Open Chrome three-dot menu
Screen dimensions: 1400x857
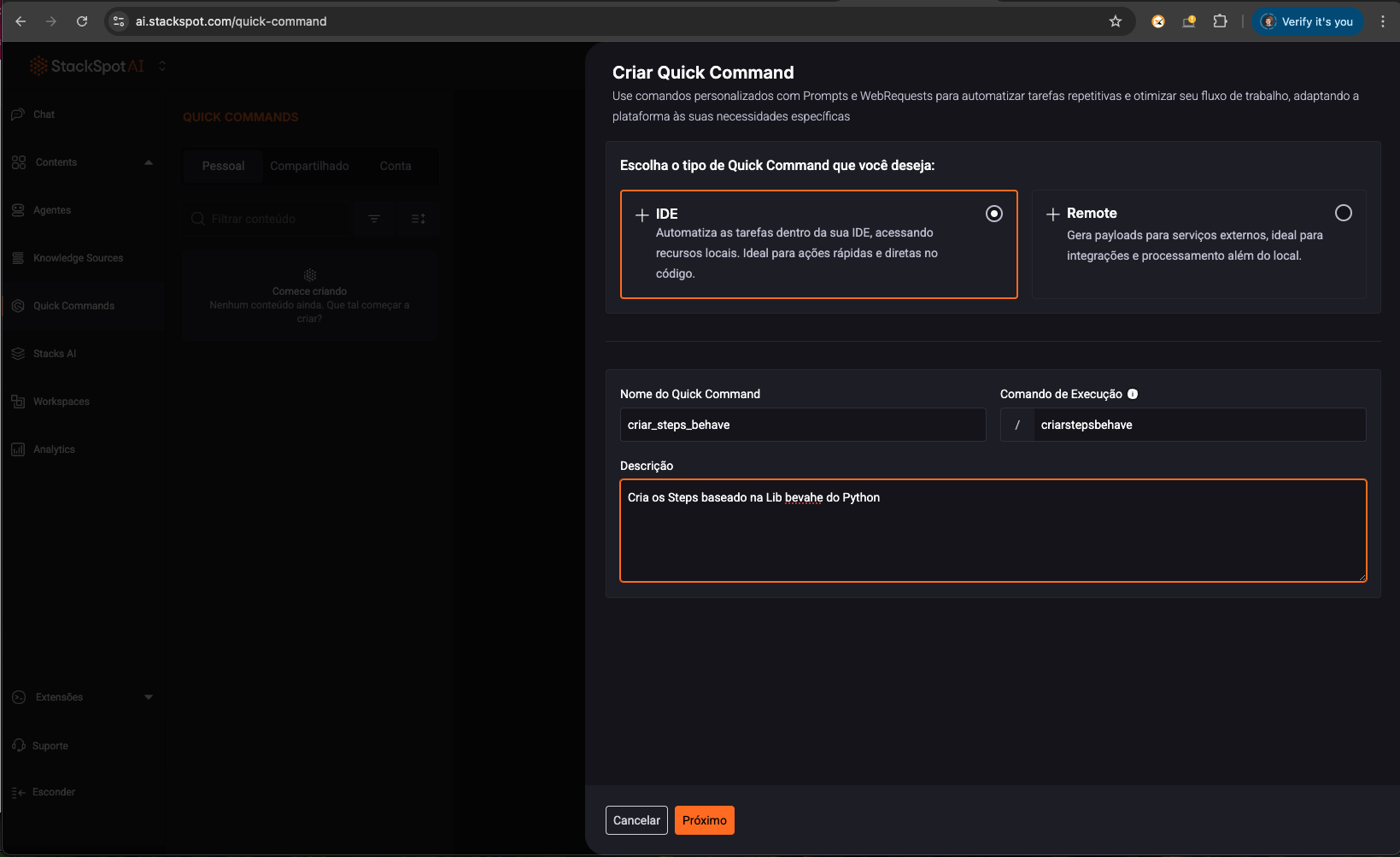click(x=1383, y=21)
